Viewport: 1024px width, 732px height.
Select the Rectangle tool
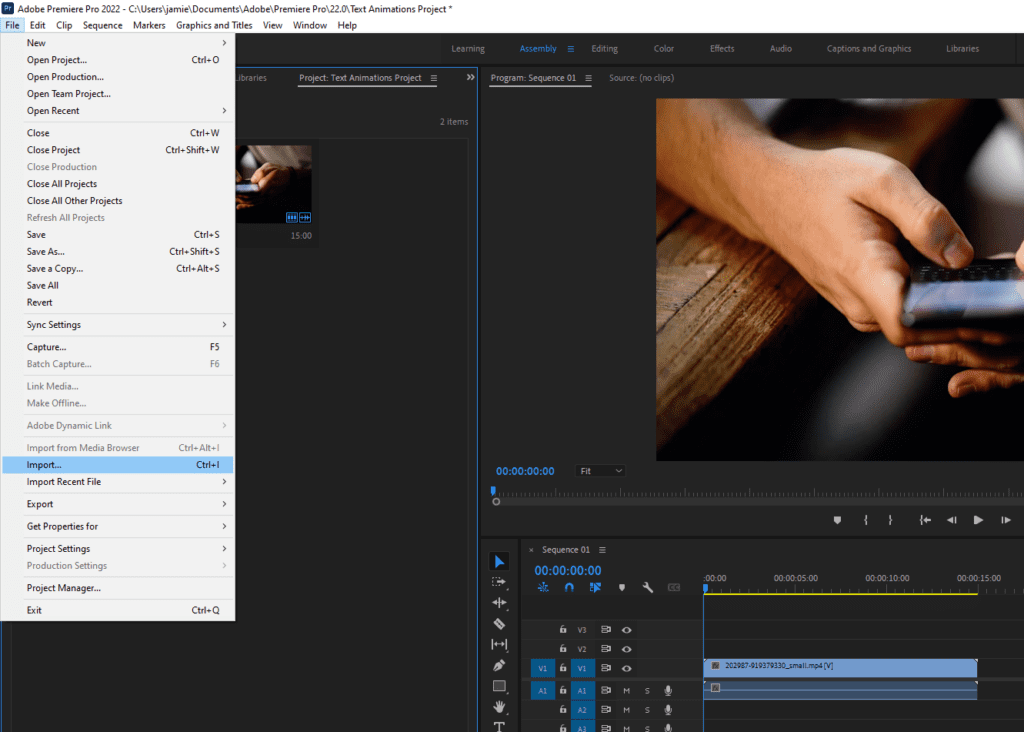(x=499, y=686)
